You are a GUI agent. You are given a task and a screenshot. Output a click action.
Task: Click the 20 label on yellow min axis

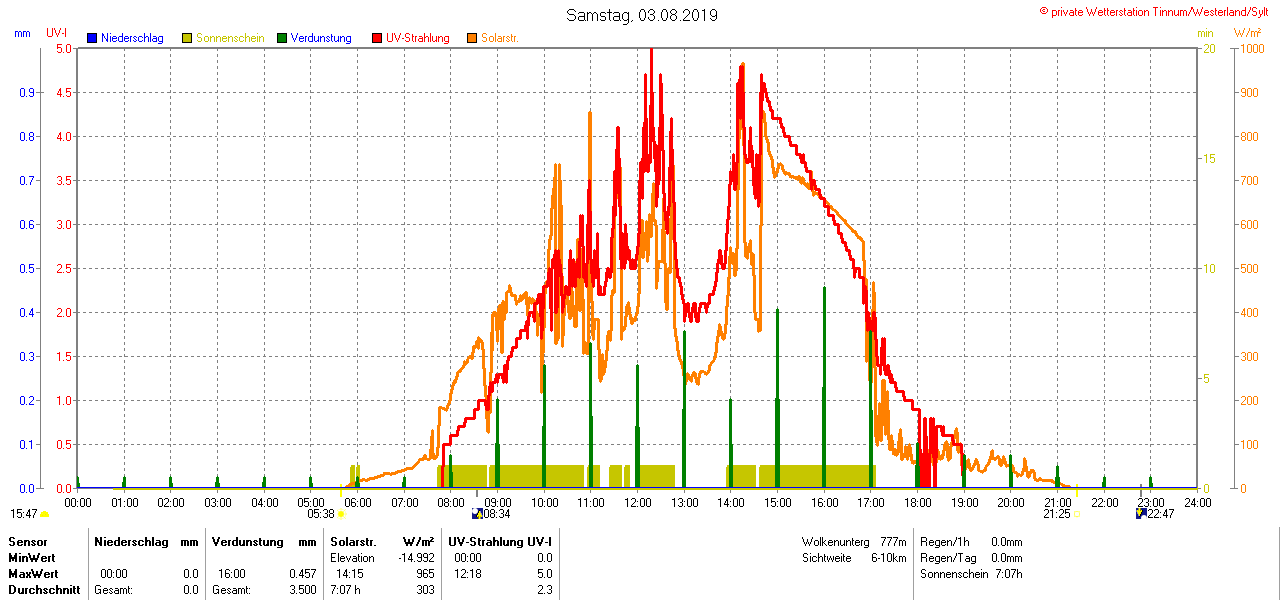pos(1208,48)
